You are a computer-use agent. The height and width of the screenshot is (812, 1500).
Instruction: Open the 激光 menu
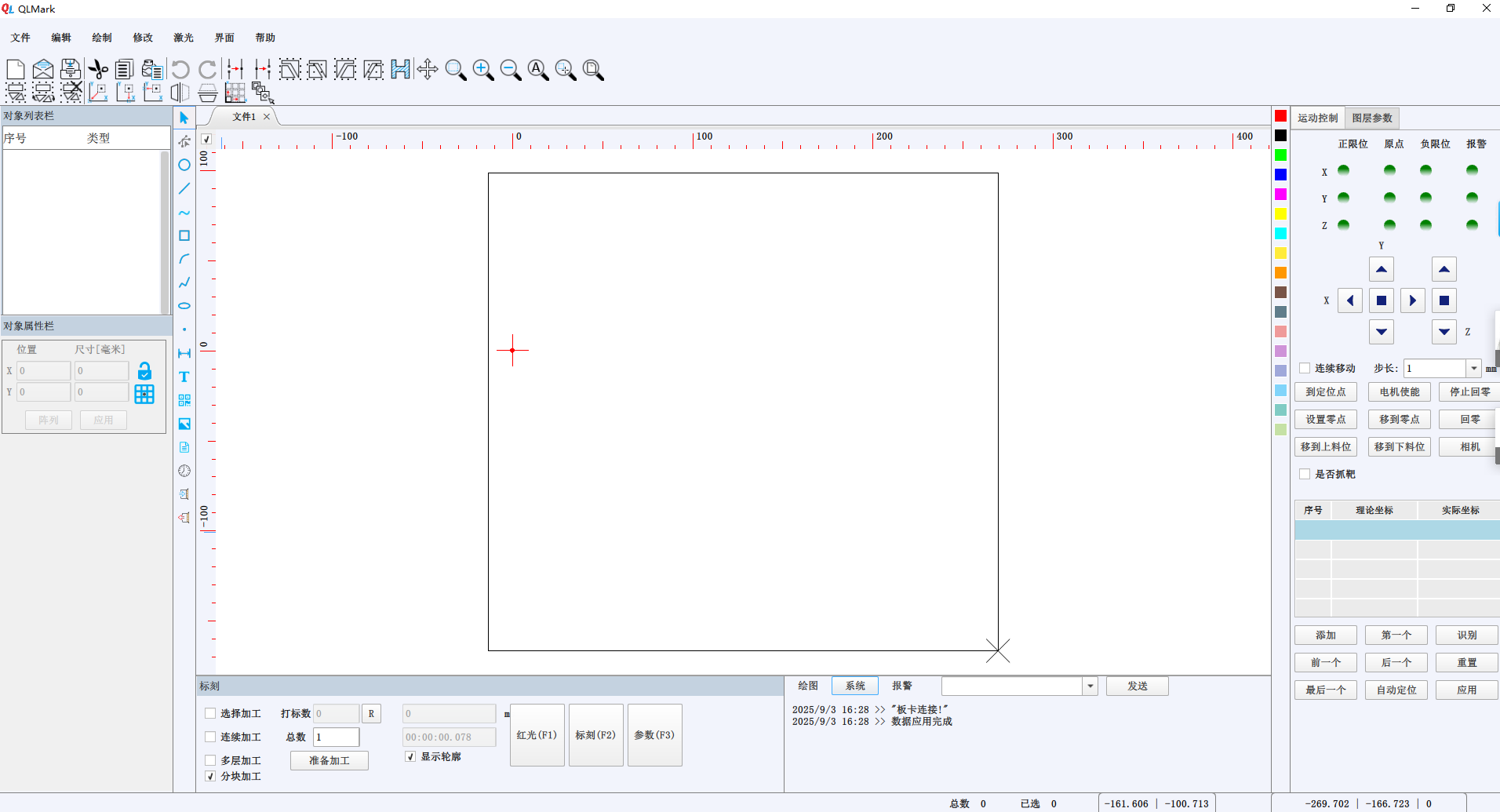pos(182,37)
